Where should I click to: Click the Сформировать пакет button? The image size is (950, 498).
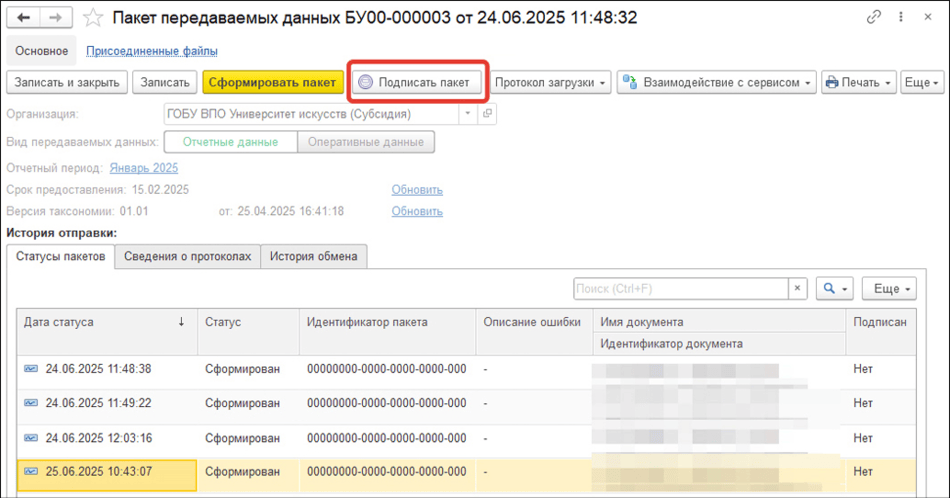(x=272, y=83)
